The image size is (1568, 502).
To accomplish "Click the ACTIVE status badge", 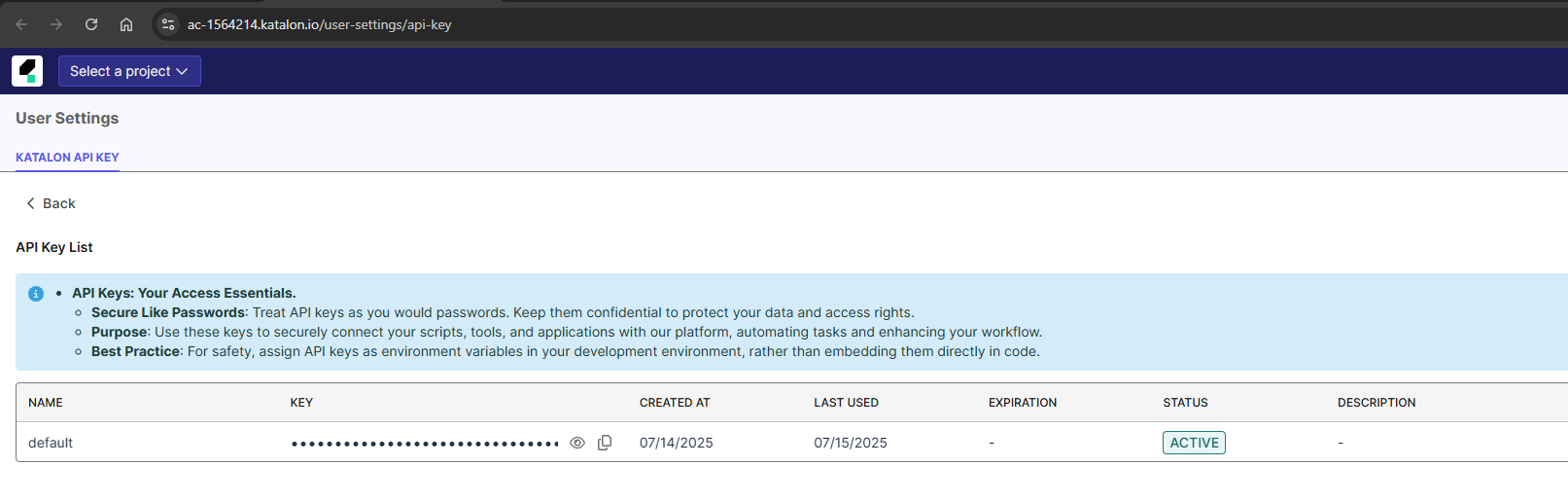I will tap(1194, 443).
